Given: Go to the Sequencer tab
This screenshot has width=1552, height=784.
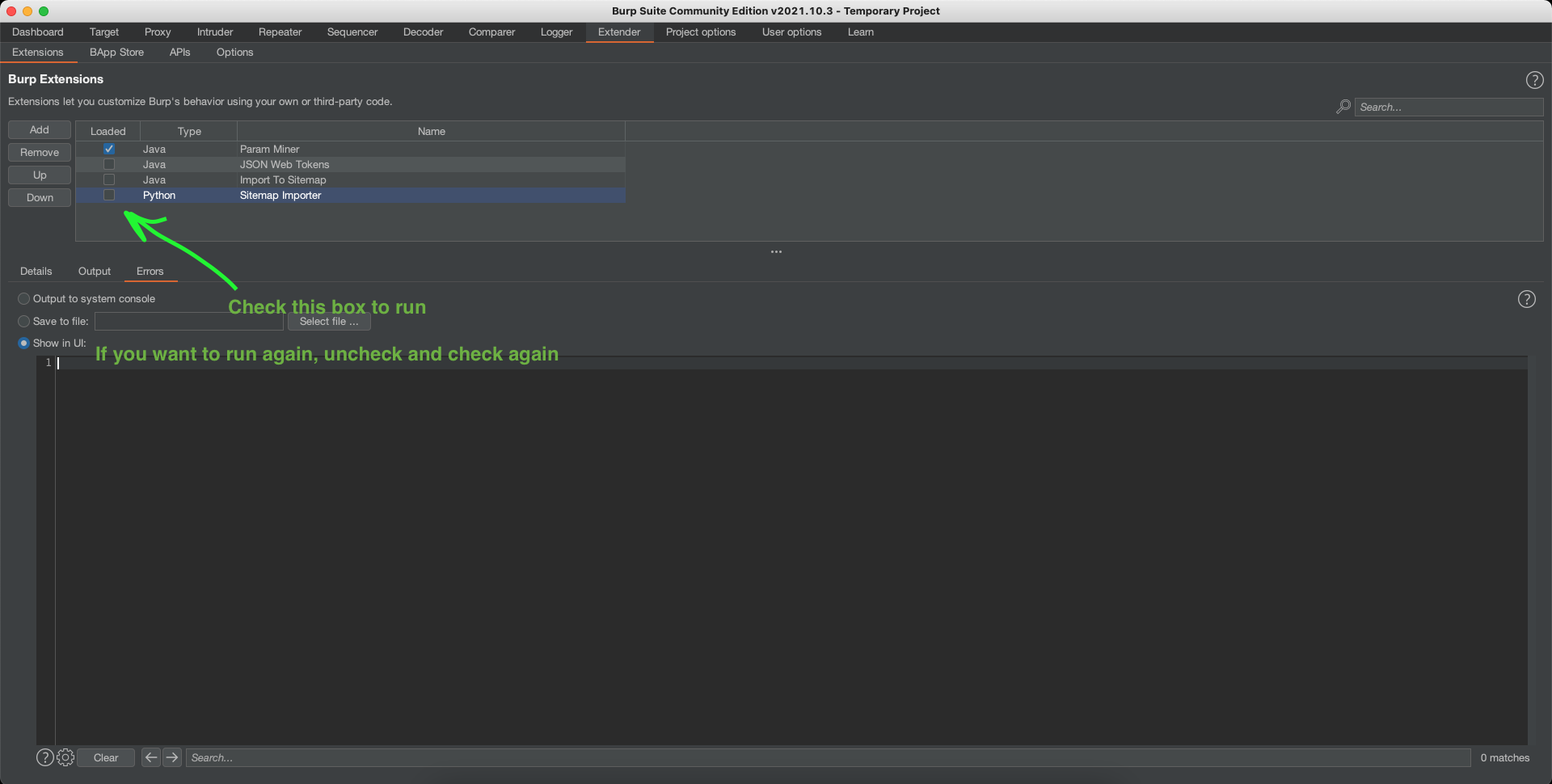Looking at the screenshot, I should [x=352, y=32].
